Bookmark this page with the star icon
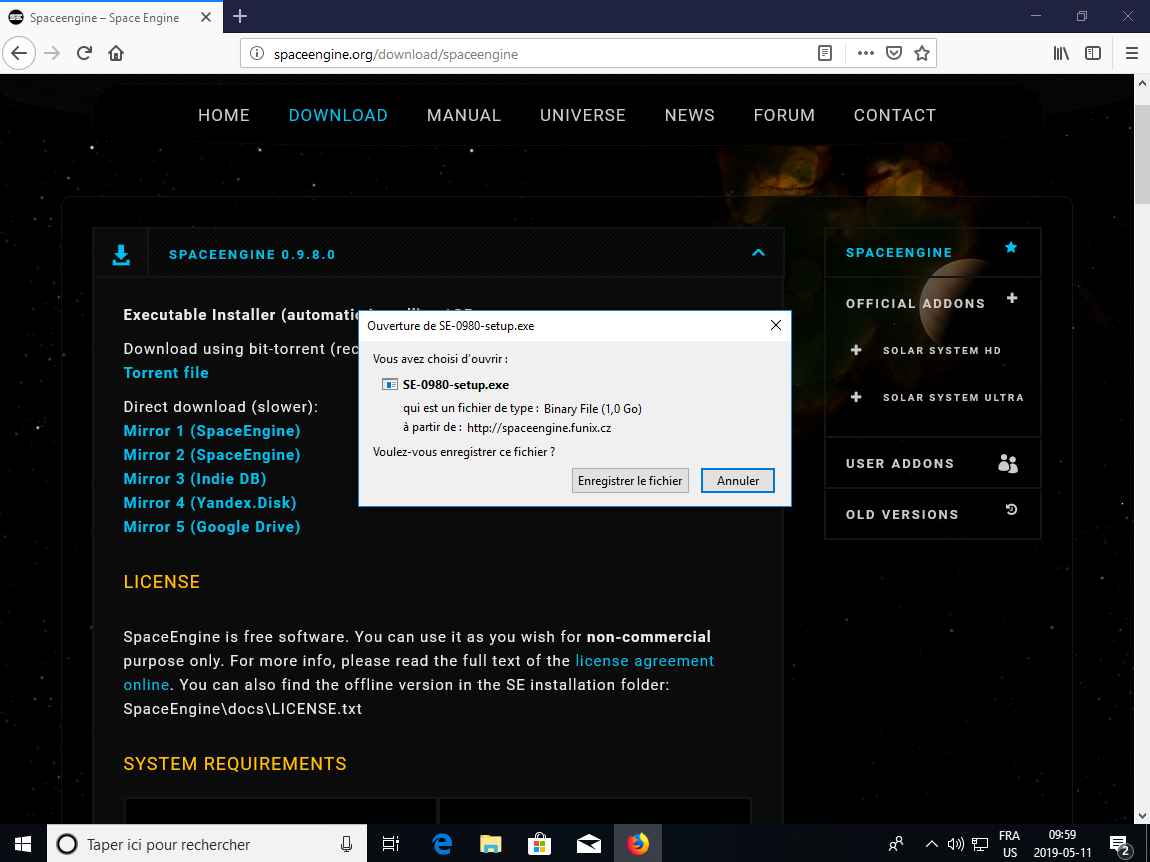The image size is (1150, 862). pos(922,53)
